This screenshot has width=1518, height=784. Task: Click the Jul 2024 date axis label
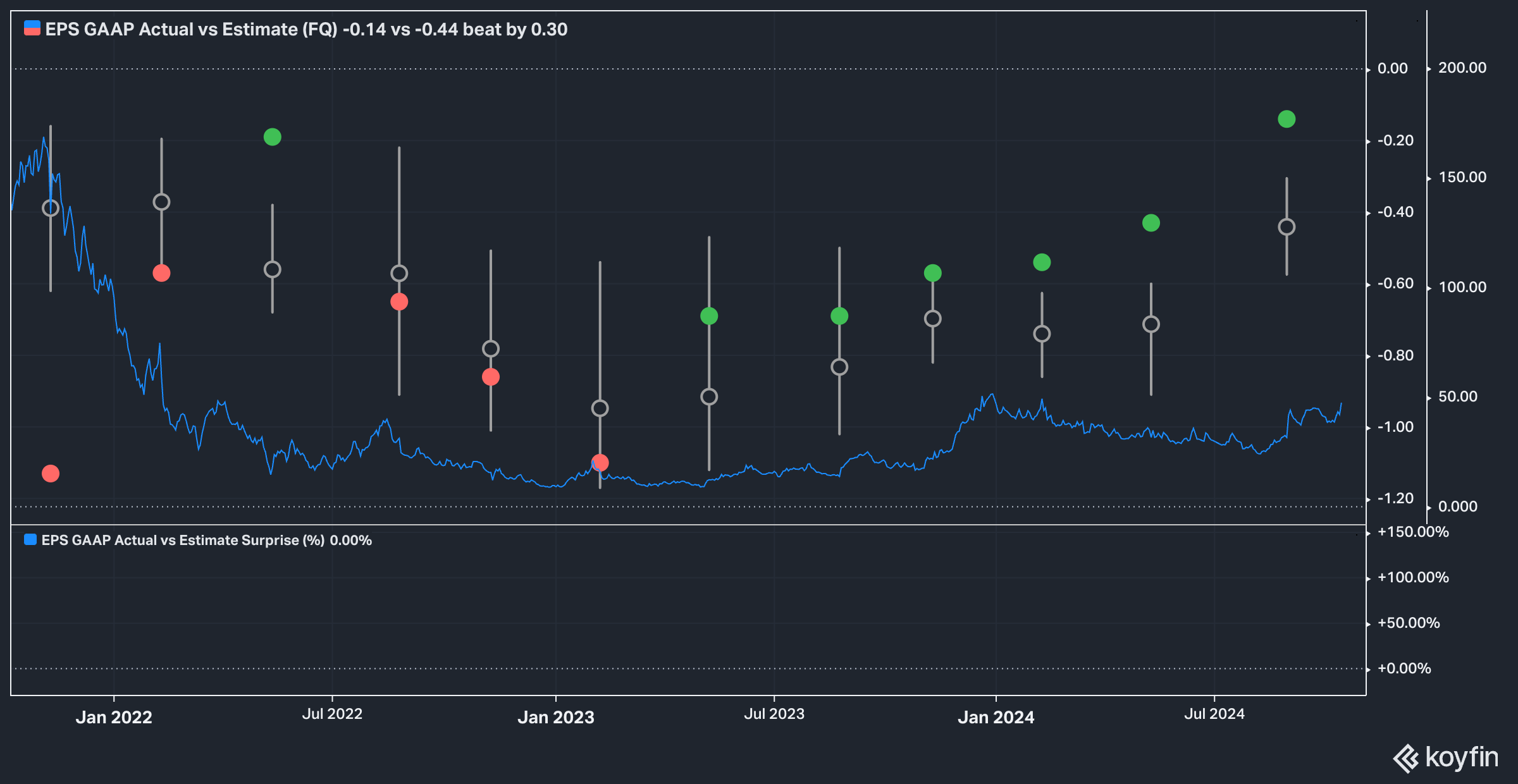(x=1214, y=714)
